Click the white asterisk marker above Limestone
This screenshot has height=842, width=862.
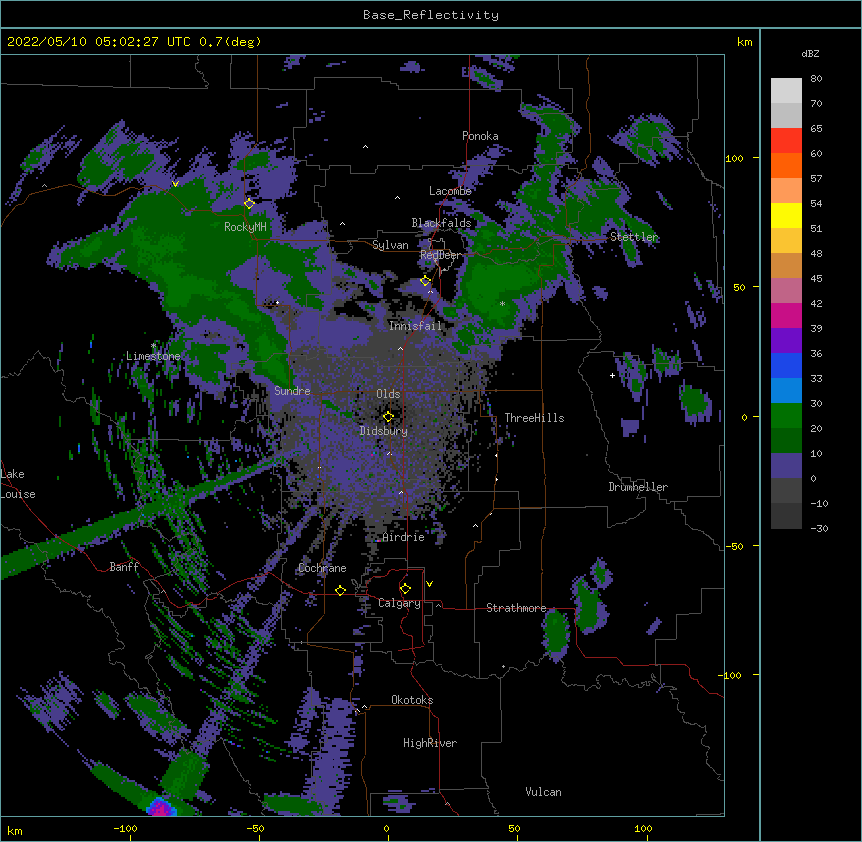click(x=153, y=346)
